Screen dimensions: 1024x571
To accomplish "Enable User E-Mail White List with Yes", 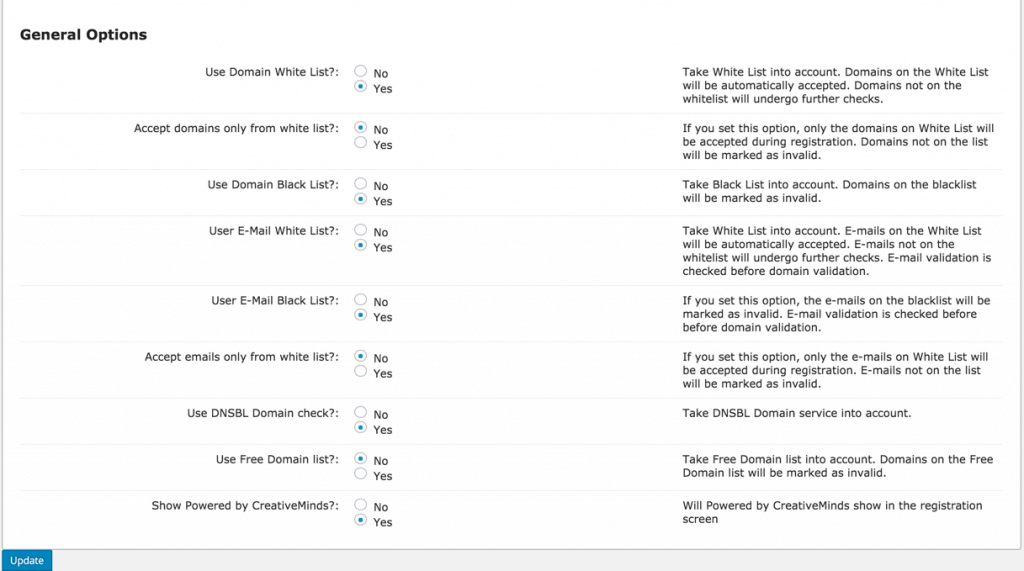I will 361,245.
